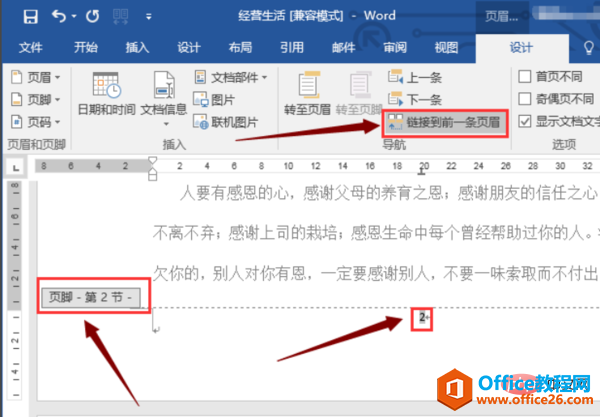This screenshot has width=600, height=417.
Task: Insert 联机图片 online picture
Action: tap(226, 122)
